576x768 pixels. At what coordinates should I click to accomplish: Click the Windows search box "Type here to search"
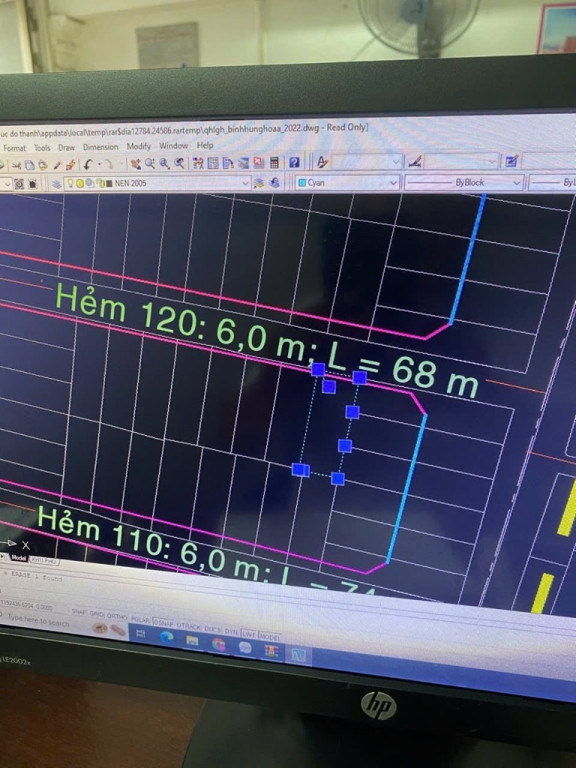pos(38,620)
